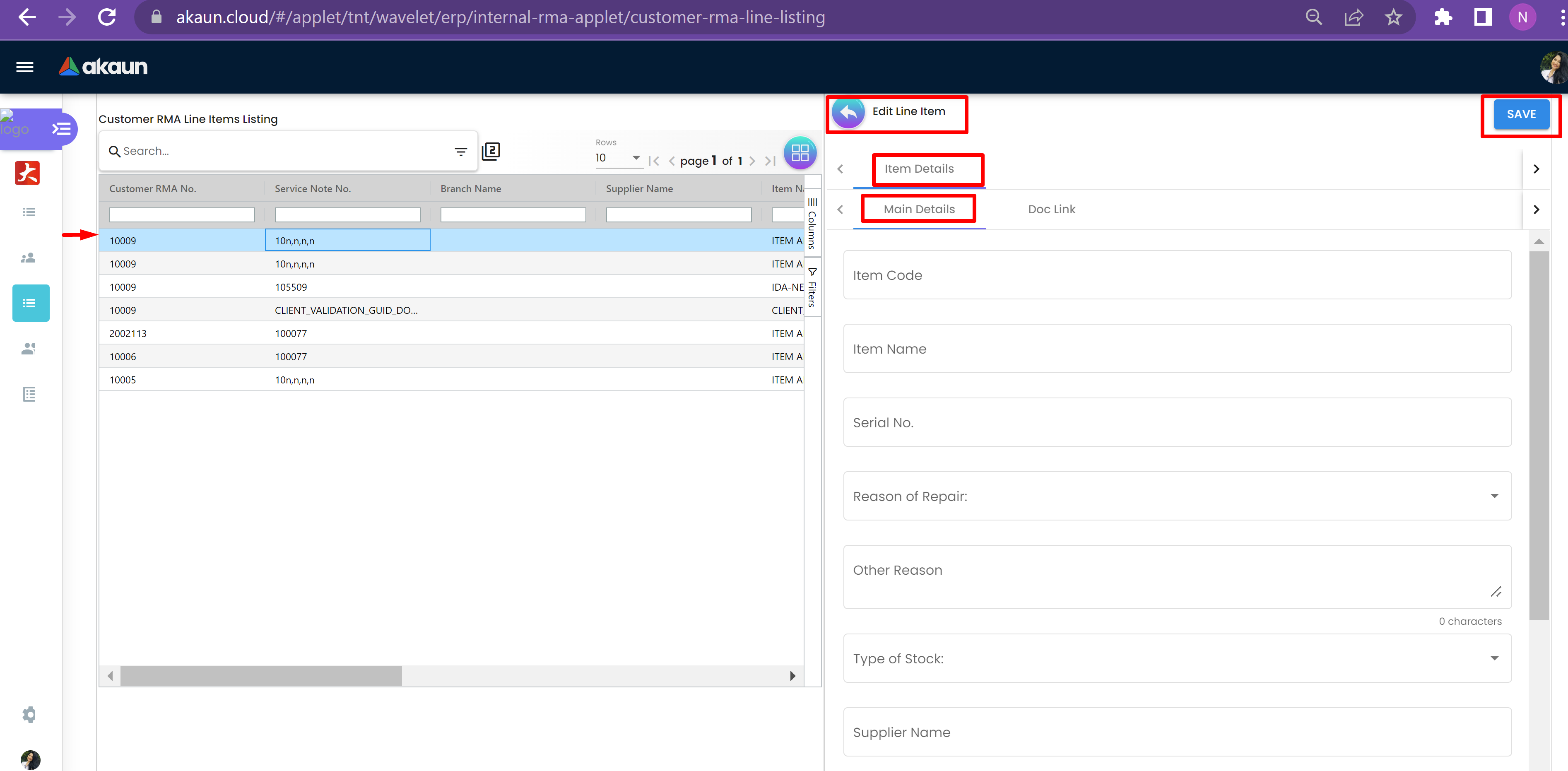The height and width of the screenshot is (771, 1568).
Task: Open the akaun hamburger menu
Action: [24, 67]
